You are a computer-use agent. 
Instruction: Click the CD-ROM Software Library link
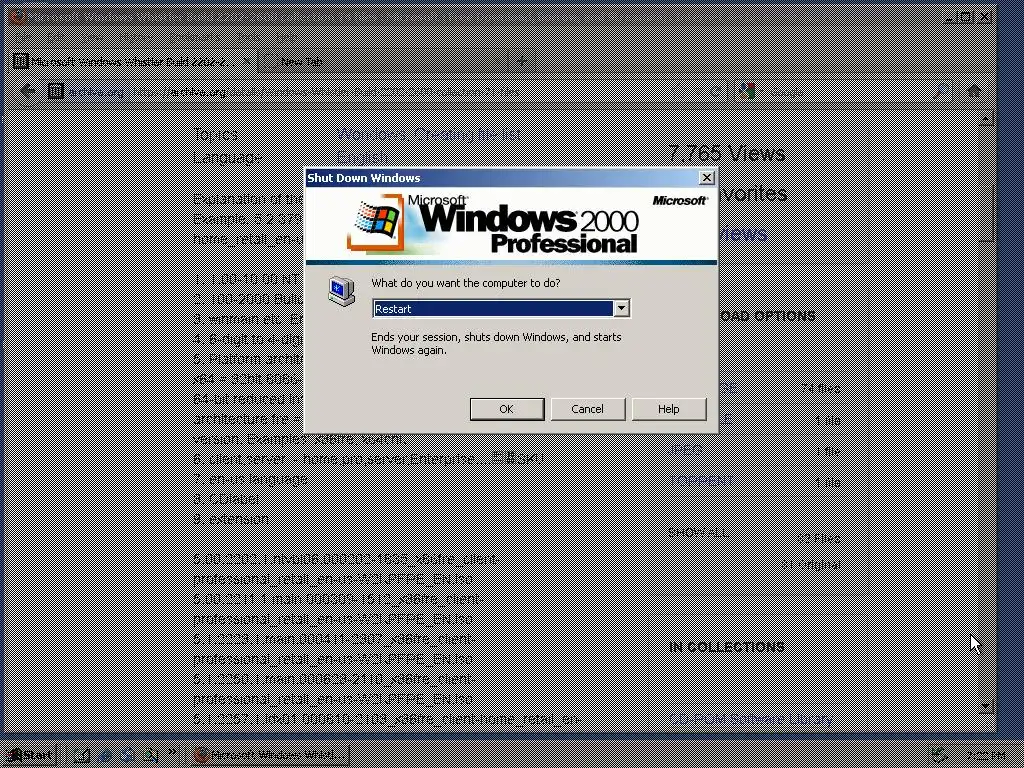click(751, 719)
